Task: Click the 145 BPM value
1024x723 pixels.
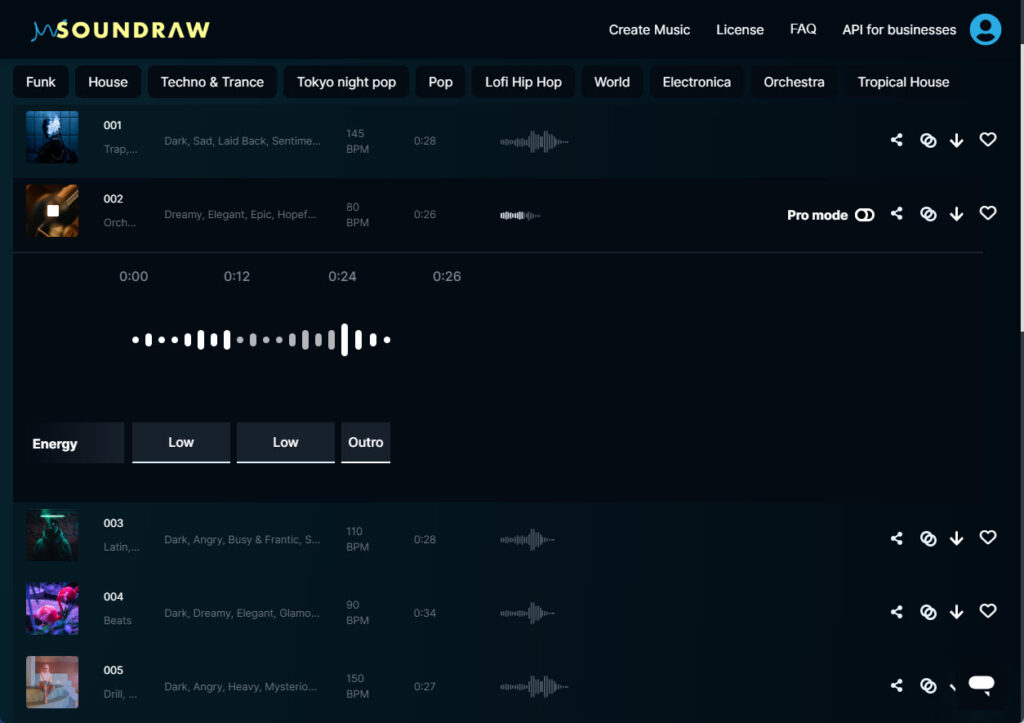Action: pyautogui.click(x=357, y=141)
